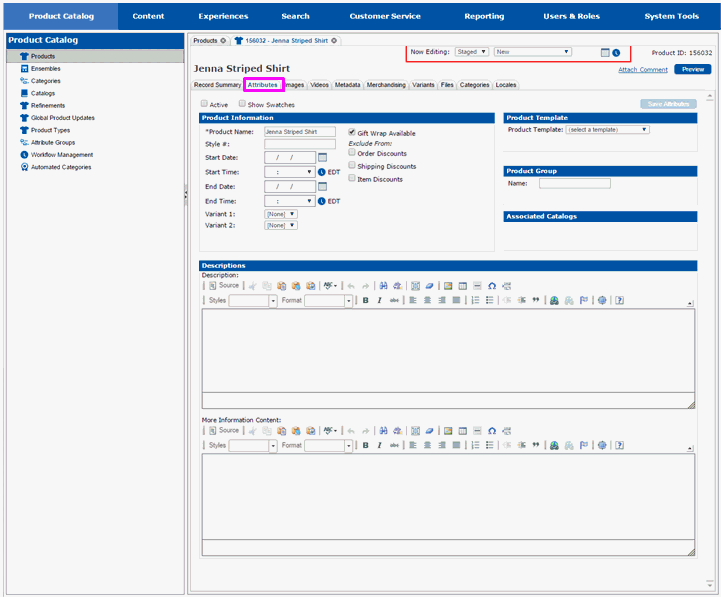Click Workflow Management in the sidebar
Screen dimensions: 721x597
coord(61,155)
